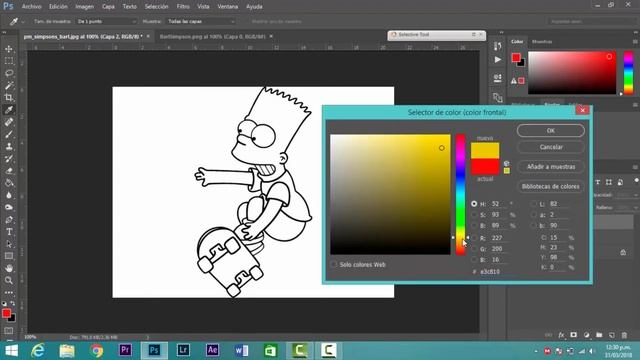Select the Move tool
Screen dimensions: 640x360
(x=9, y=49)
